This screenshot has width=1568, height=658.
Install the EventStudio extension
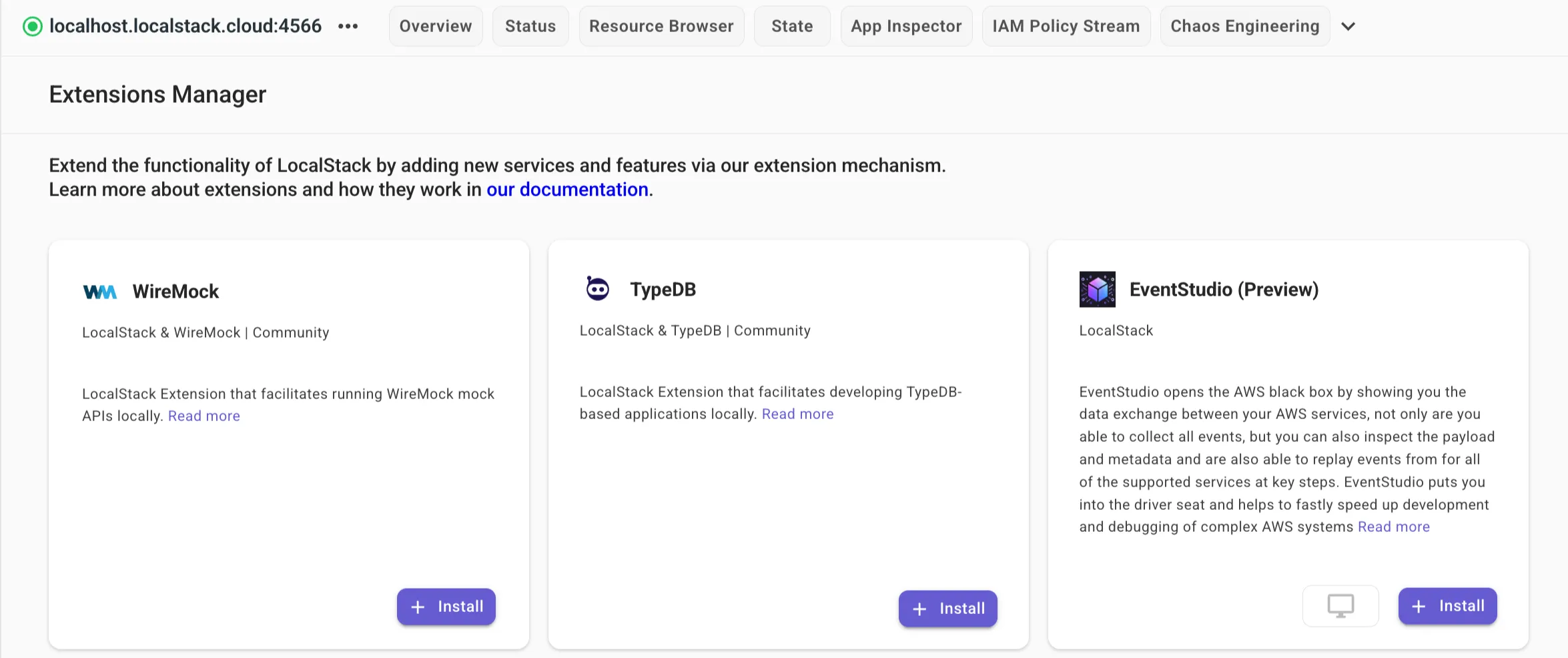(1447, 606)
